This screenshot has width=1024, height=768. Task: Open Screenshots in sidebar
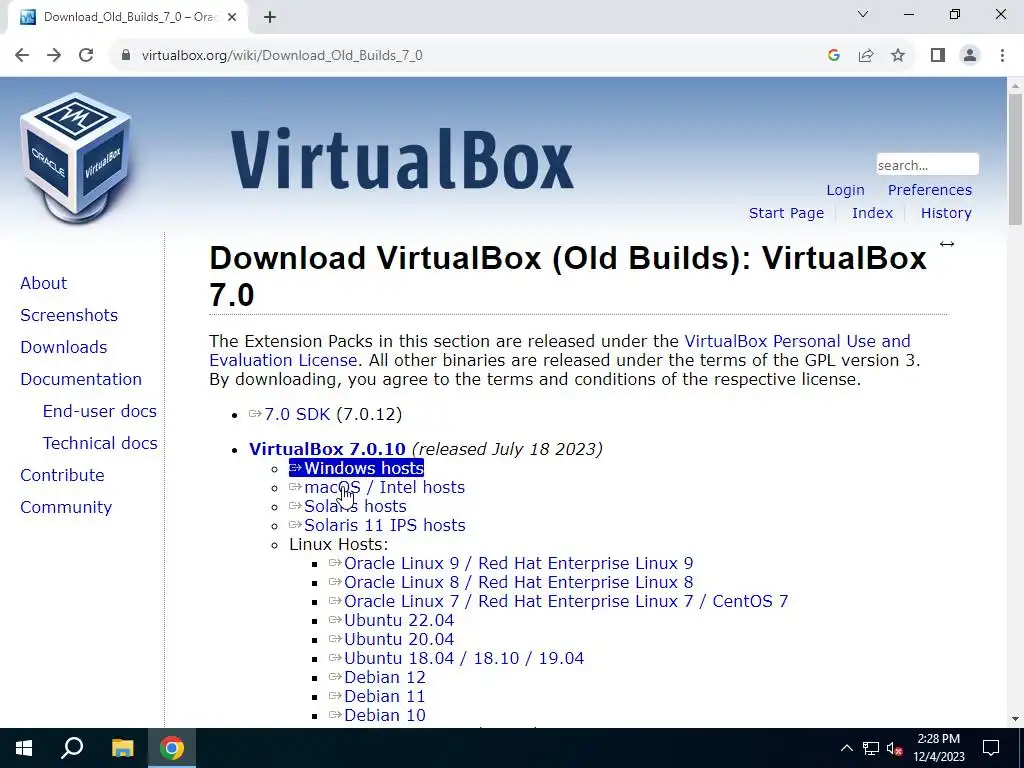coord(69,315)
